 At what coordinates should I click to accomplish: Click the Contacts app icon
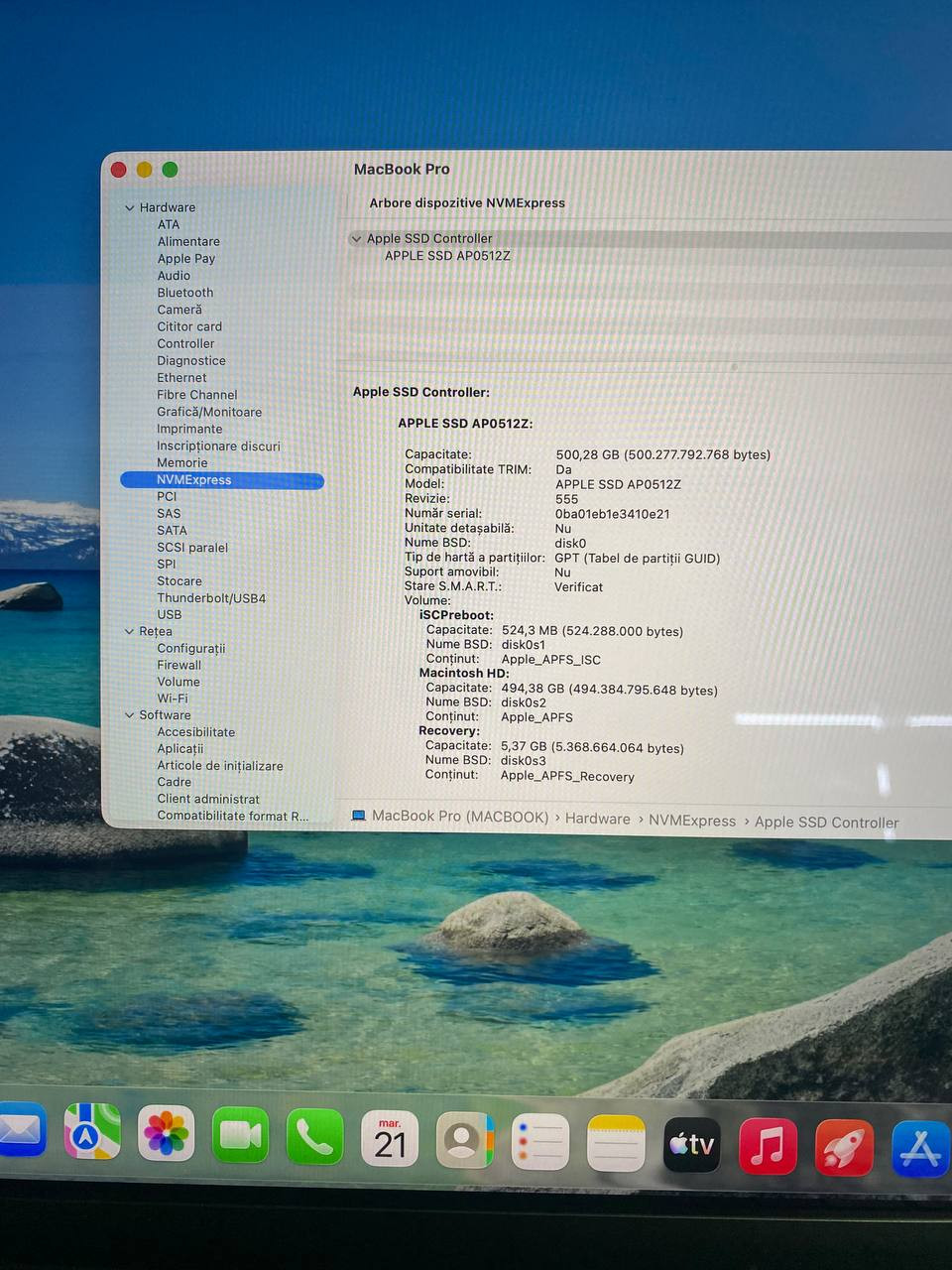tap(464, 1140)
